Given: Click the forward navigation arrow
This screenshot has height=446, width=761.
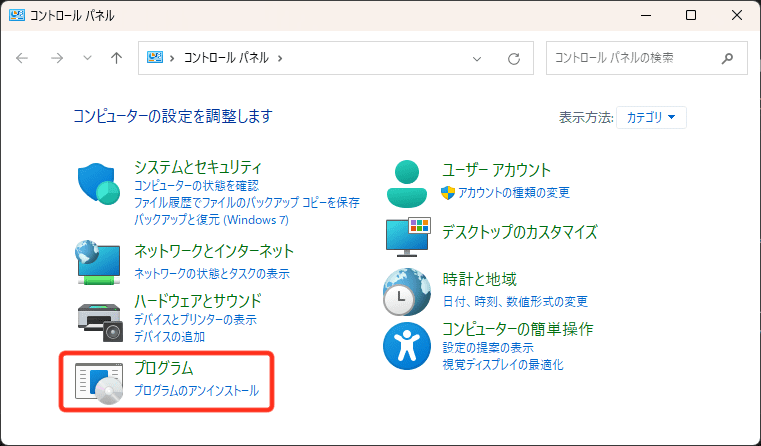Looking at the screenshot, I should pyautogui.click(x=57, y=58).
